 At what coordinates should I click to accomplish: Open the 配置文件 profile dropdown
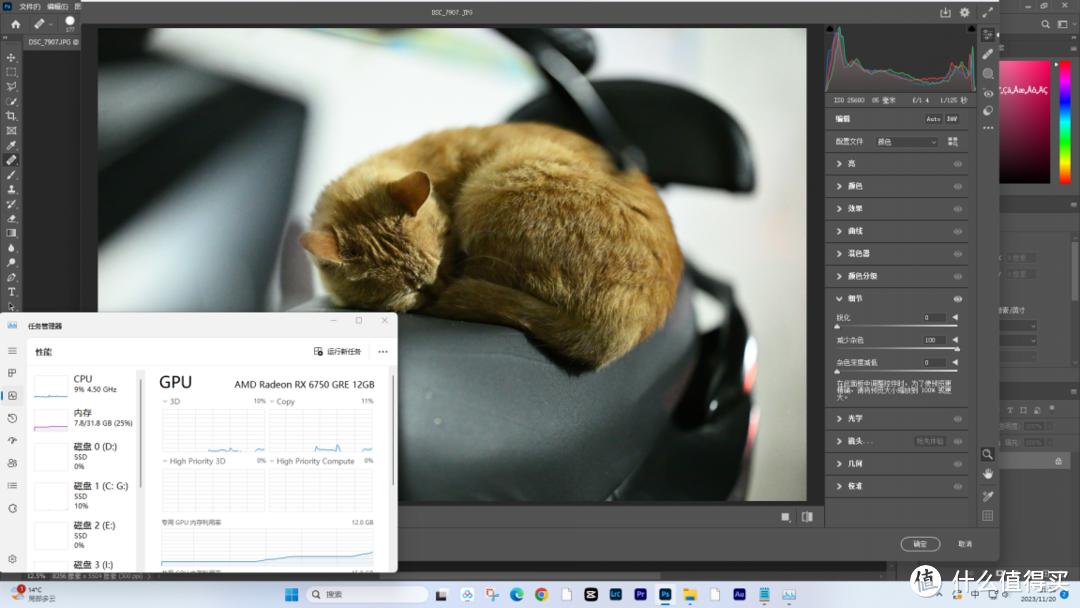point(906,142)
